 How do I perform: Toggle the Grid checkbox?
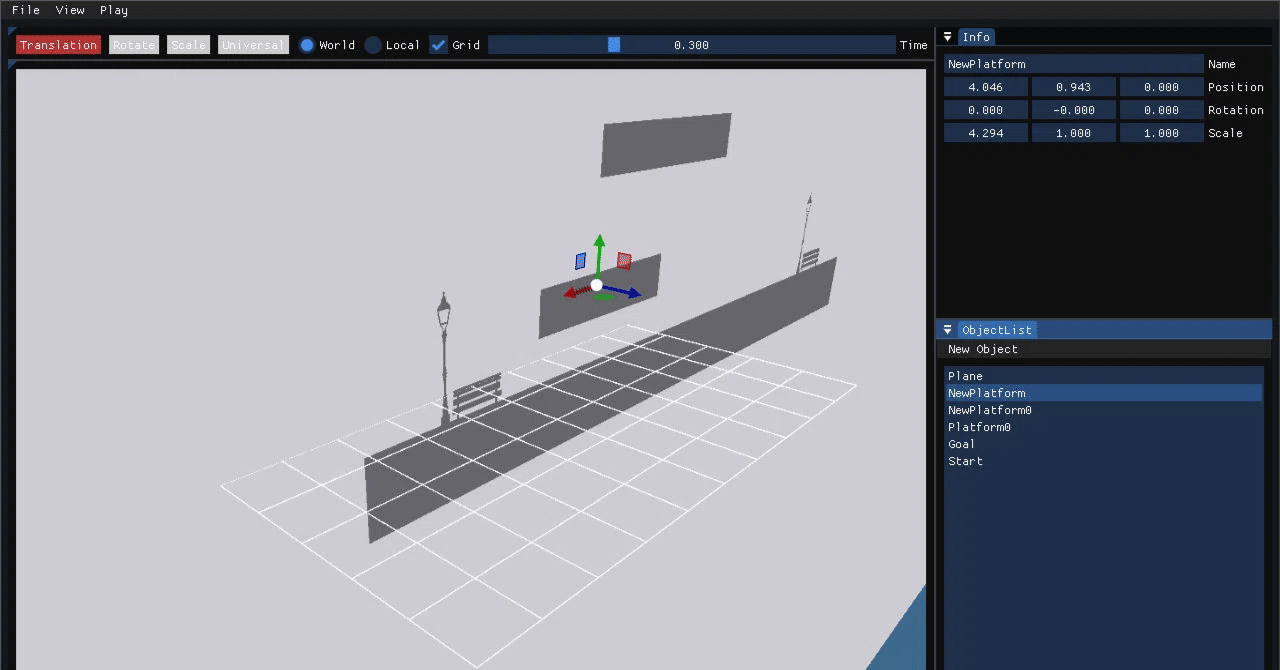[x=438, y=44]
